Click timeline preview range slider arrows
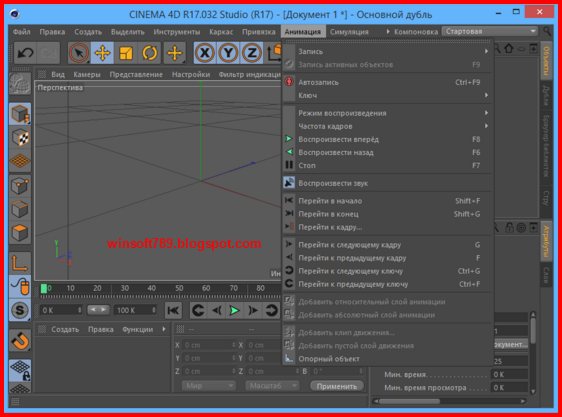562x417 pixels. pos(98,309)
